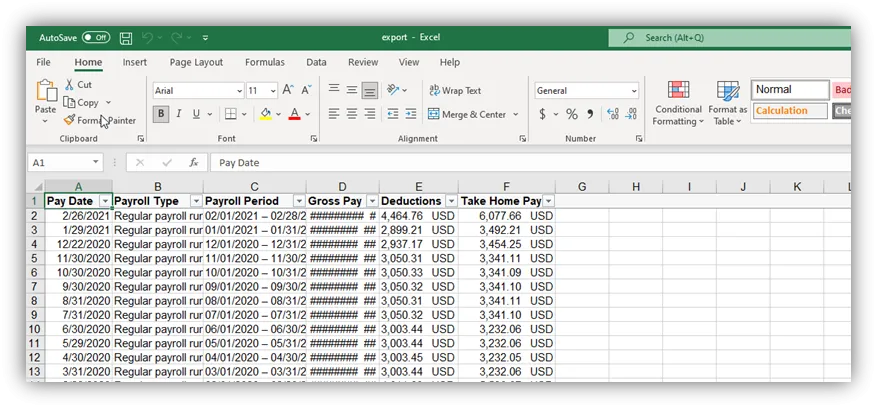Toggle Bold formatting button
Viewport: 876px width, 407px height.
click(161, 114)
